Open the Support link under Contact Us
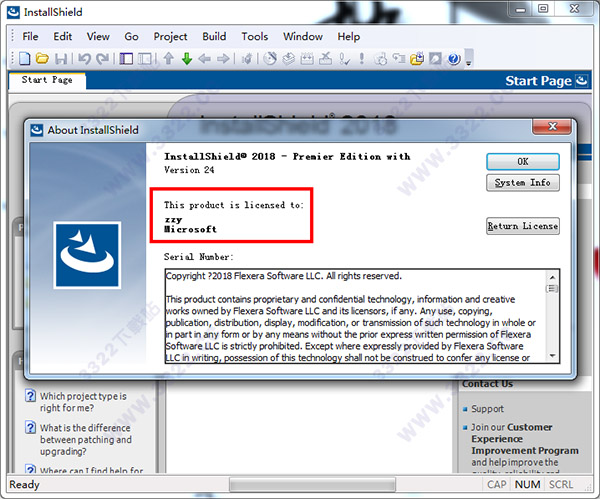This screenshot has width=600, height=499. tap(487, 409)
